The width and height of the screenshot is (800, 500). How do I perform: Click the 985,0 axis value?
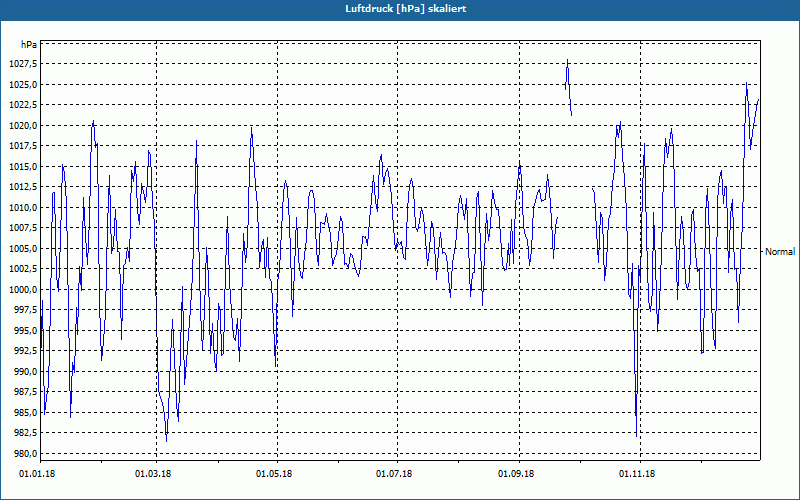24,412
